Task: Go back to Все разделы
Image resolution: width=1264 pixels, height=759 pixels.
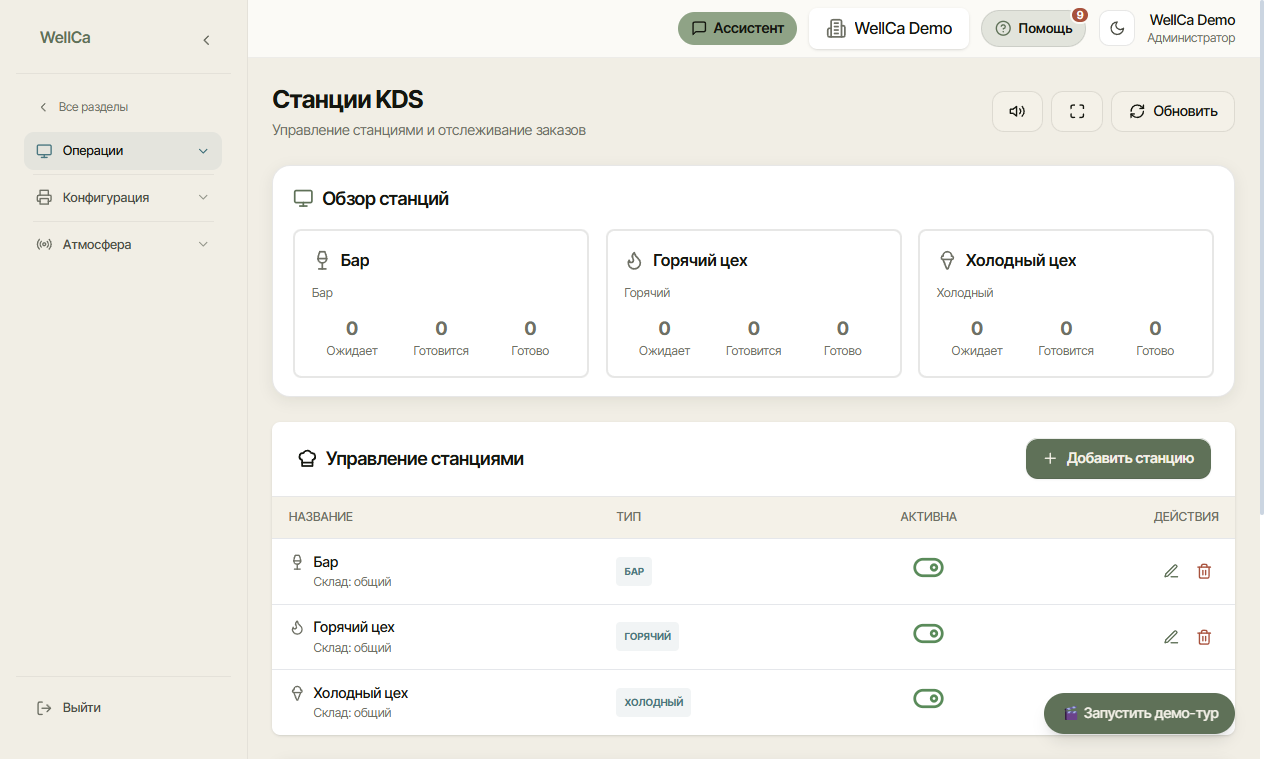Action: [83, 107]
